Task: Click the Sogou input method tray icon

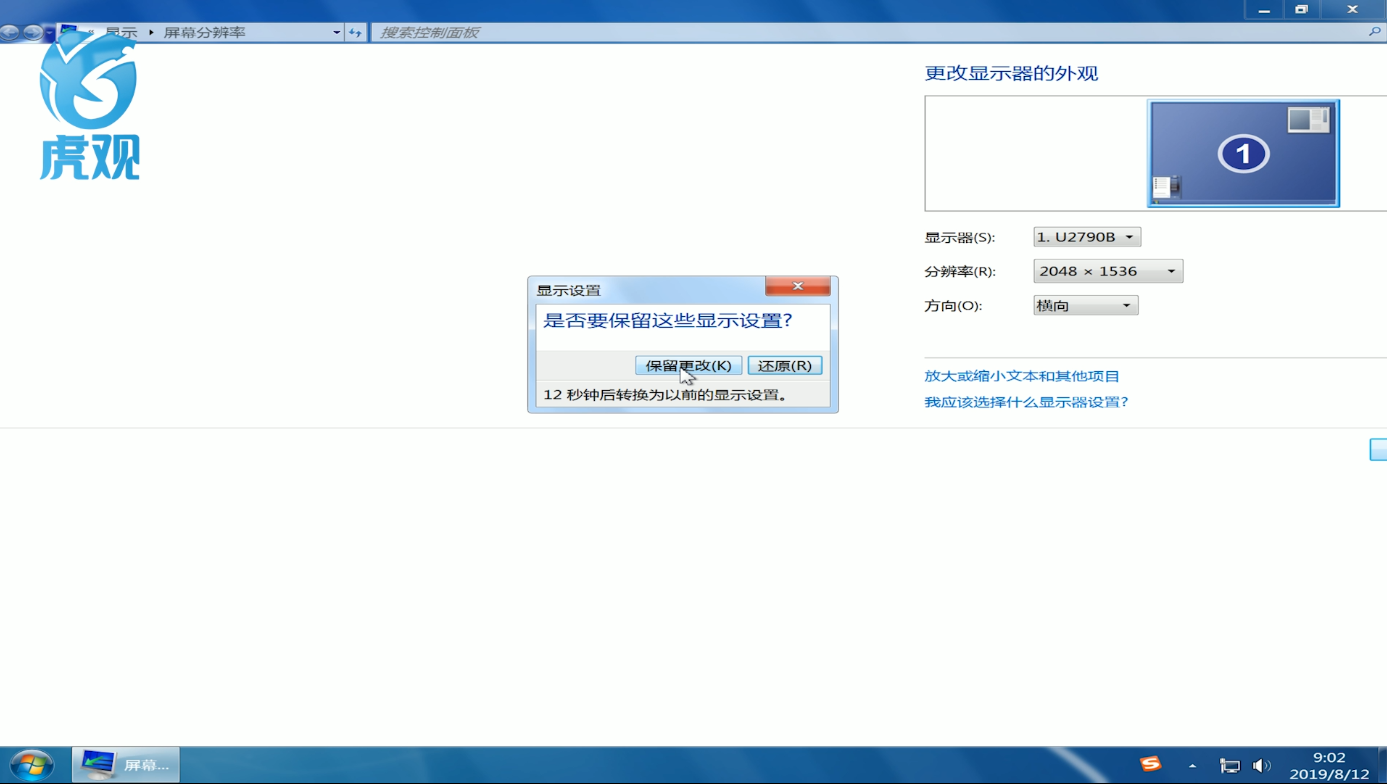Action: click(1151, 764)
